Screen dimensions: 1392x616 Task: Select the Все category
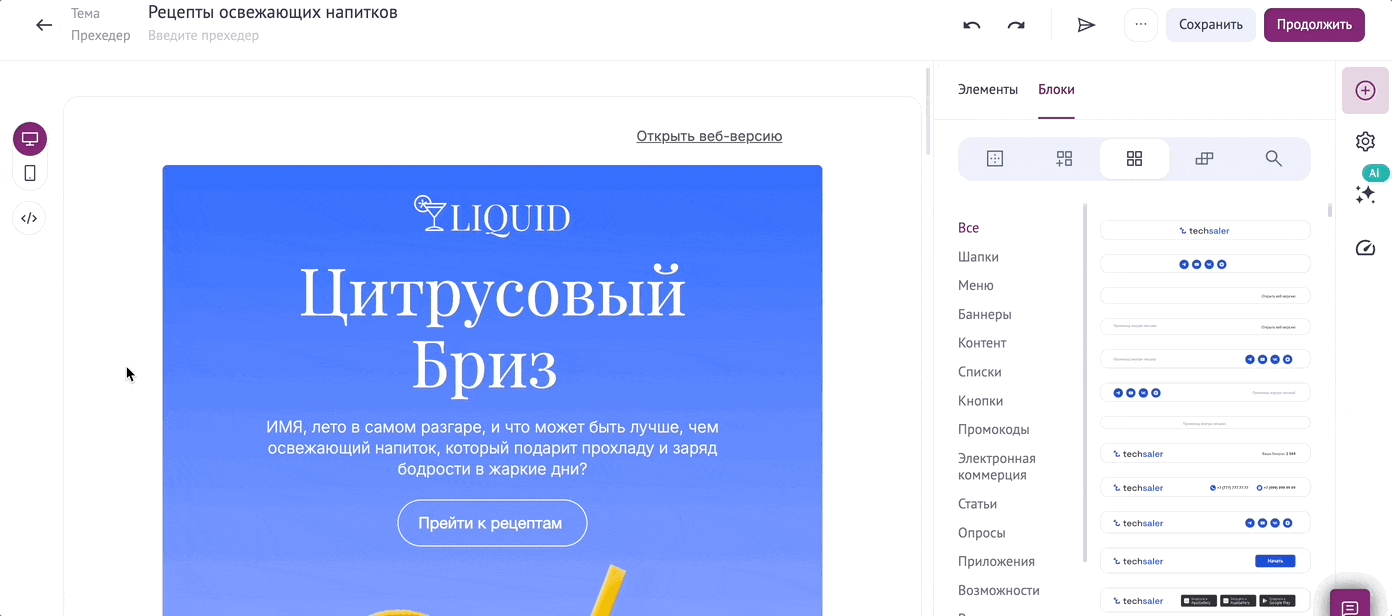pos(968,228)
